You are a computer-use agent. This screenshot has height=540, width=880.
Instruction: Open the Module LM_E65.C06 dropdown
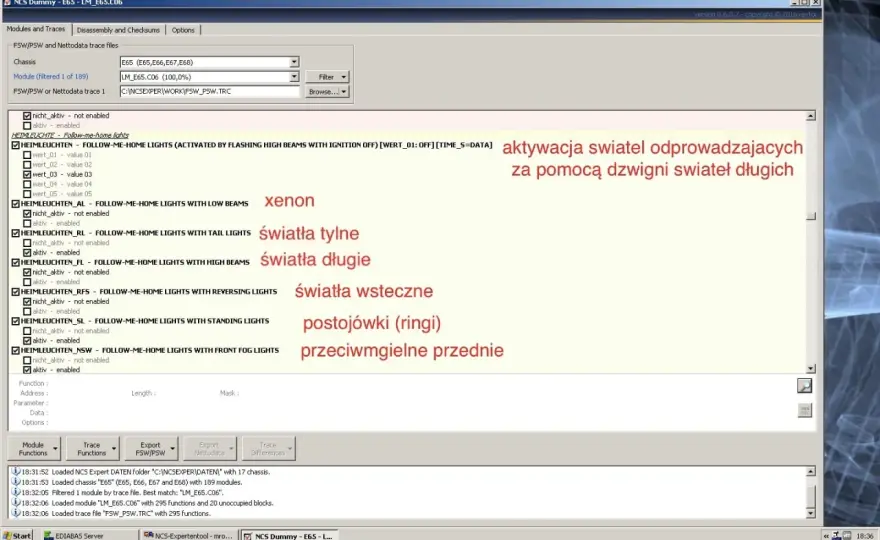[x=294, y=77]
